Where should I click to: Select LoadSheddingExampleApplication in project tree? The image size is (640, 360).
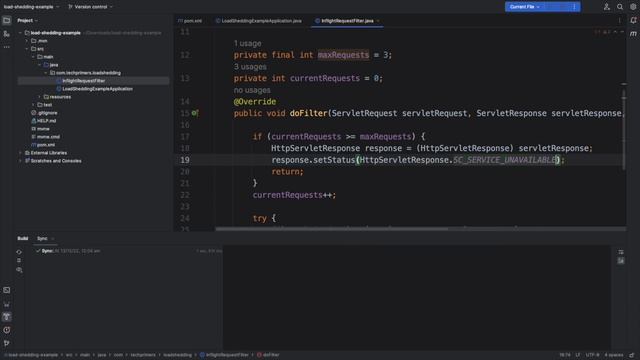click(x=94, y=89)
